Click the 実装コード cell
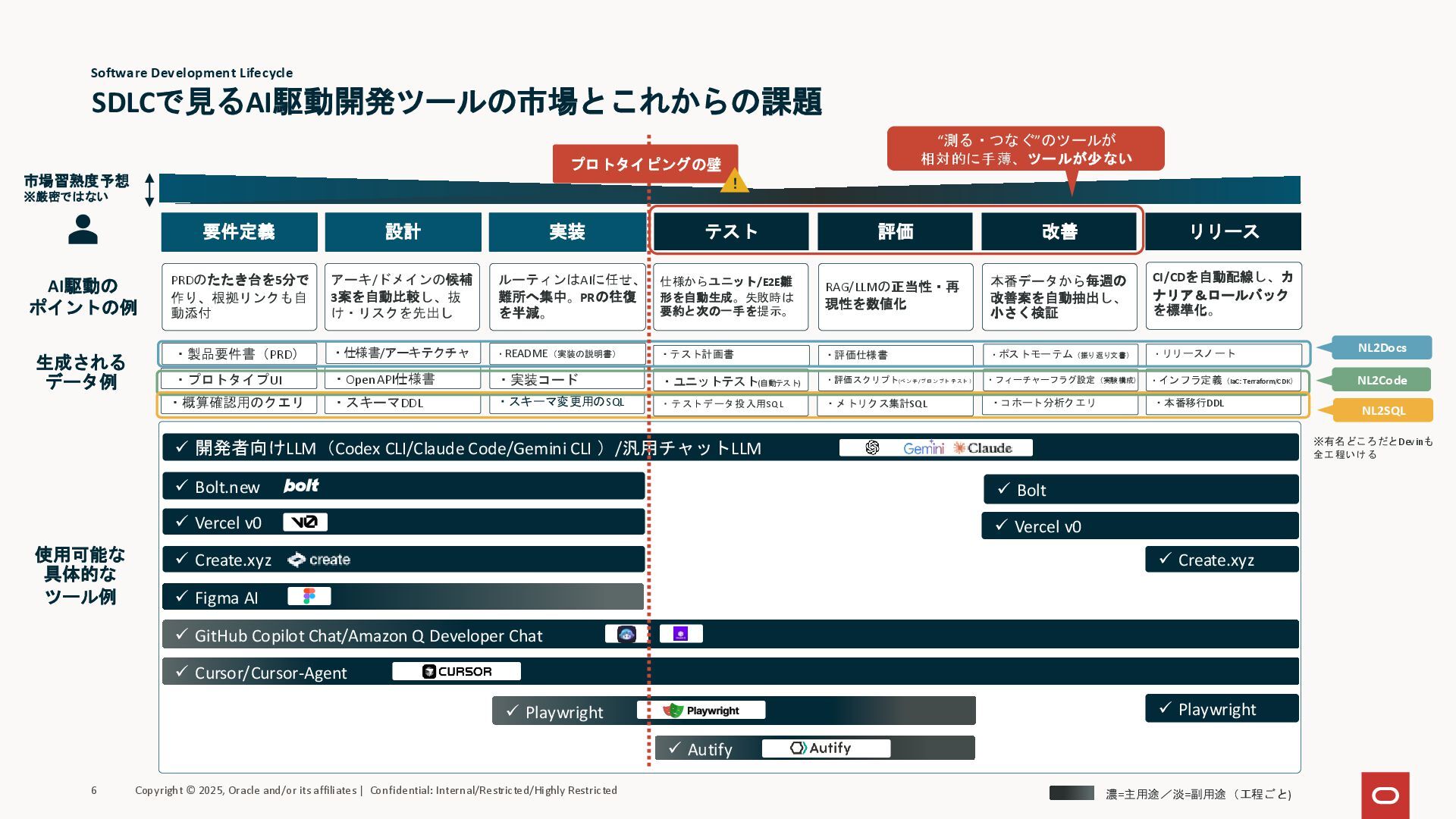Viewport: 1456px width, 819px height. pyautogui.click(x=567, y=379)
